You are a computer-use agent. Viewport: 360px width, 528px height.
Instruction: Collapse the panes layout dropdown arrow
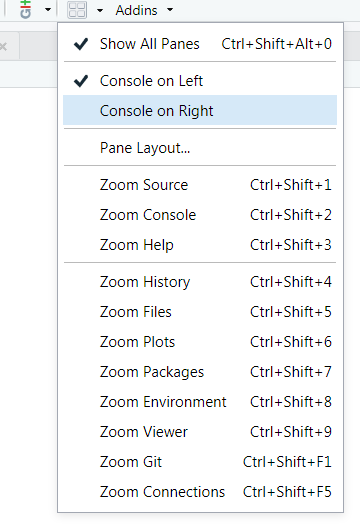(x=100, y=10)
